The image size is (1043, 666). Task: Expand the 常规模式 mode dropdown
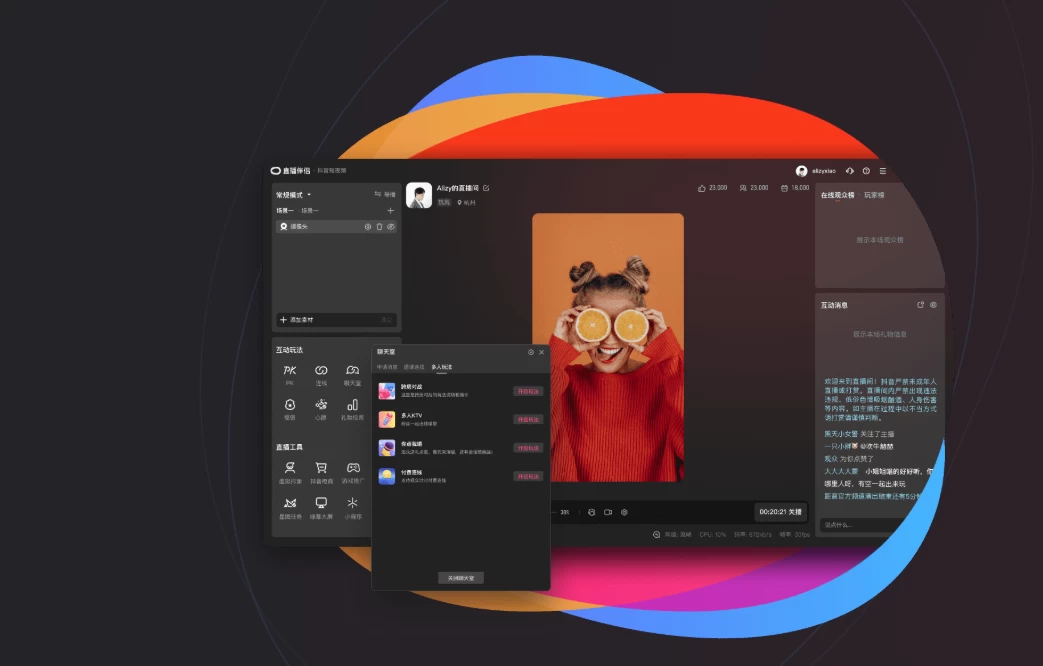click(x=293, y=195)
